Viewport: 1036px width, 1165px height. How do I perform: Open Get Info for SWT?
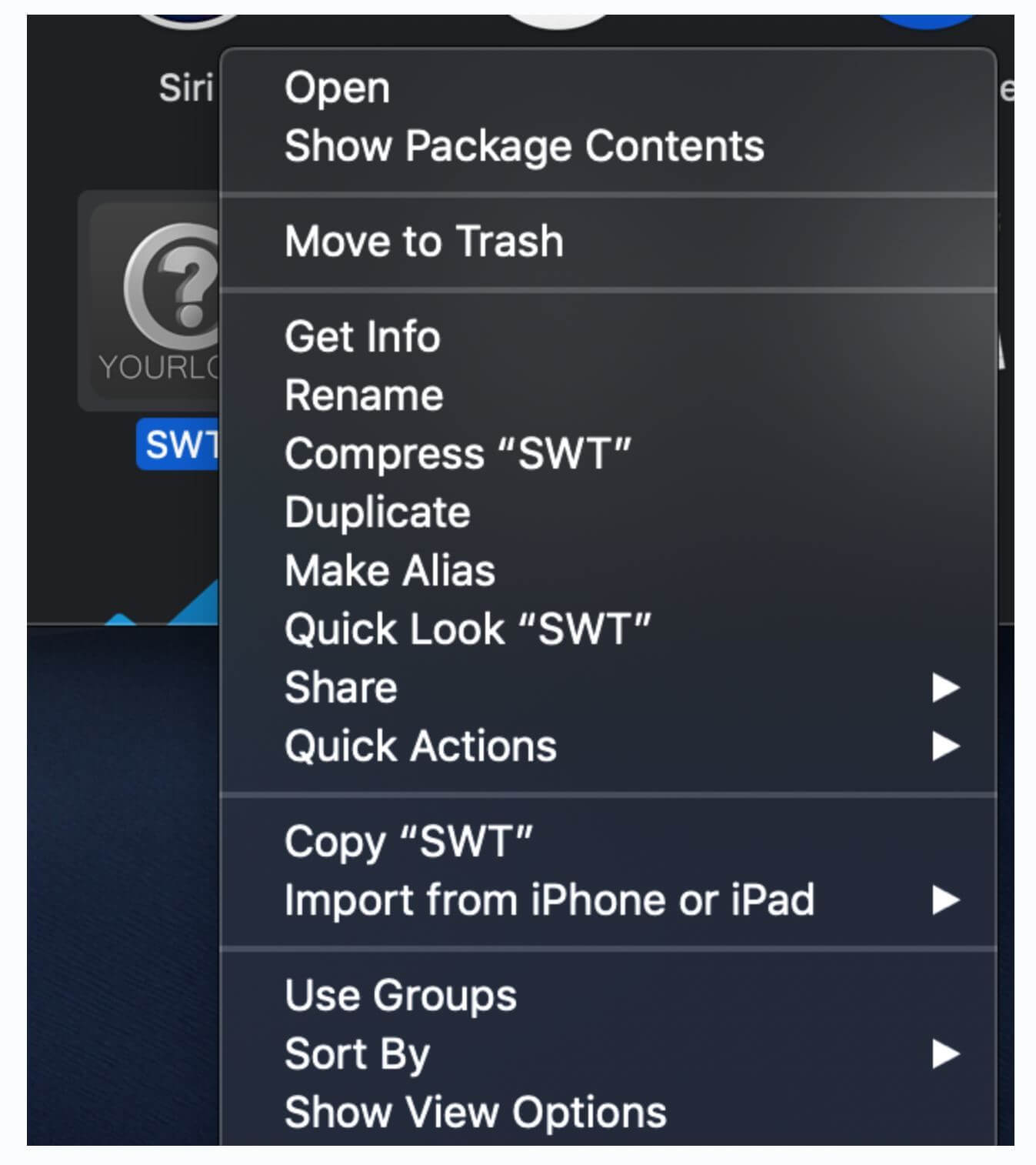pos(362,337)
